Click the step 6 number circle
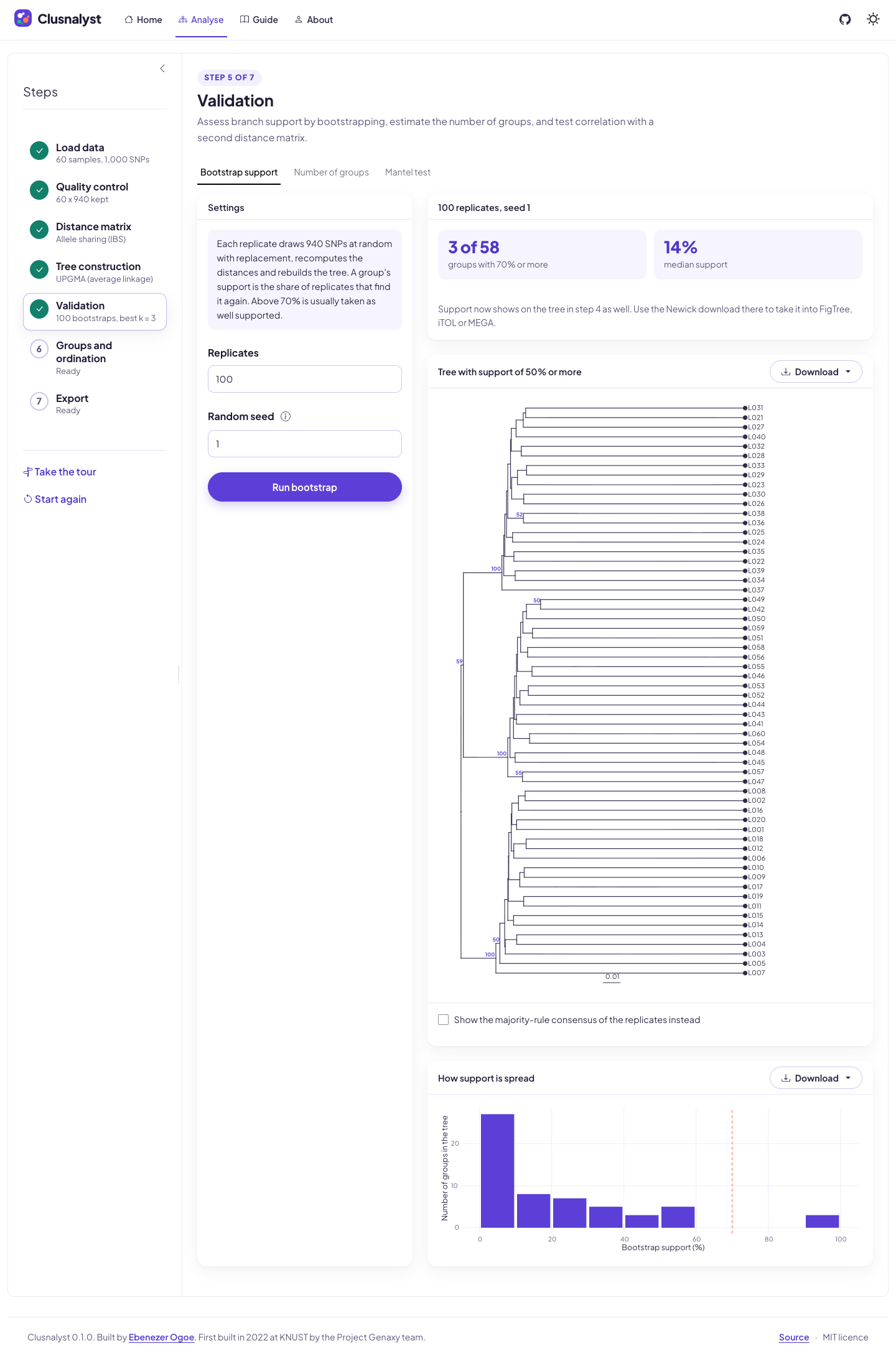 coord(39,349)
